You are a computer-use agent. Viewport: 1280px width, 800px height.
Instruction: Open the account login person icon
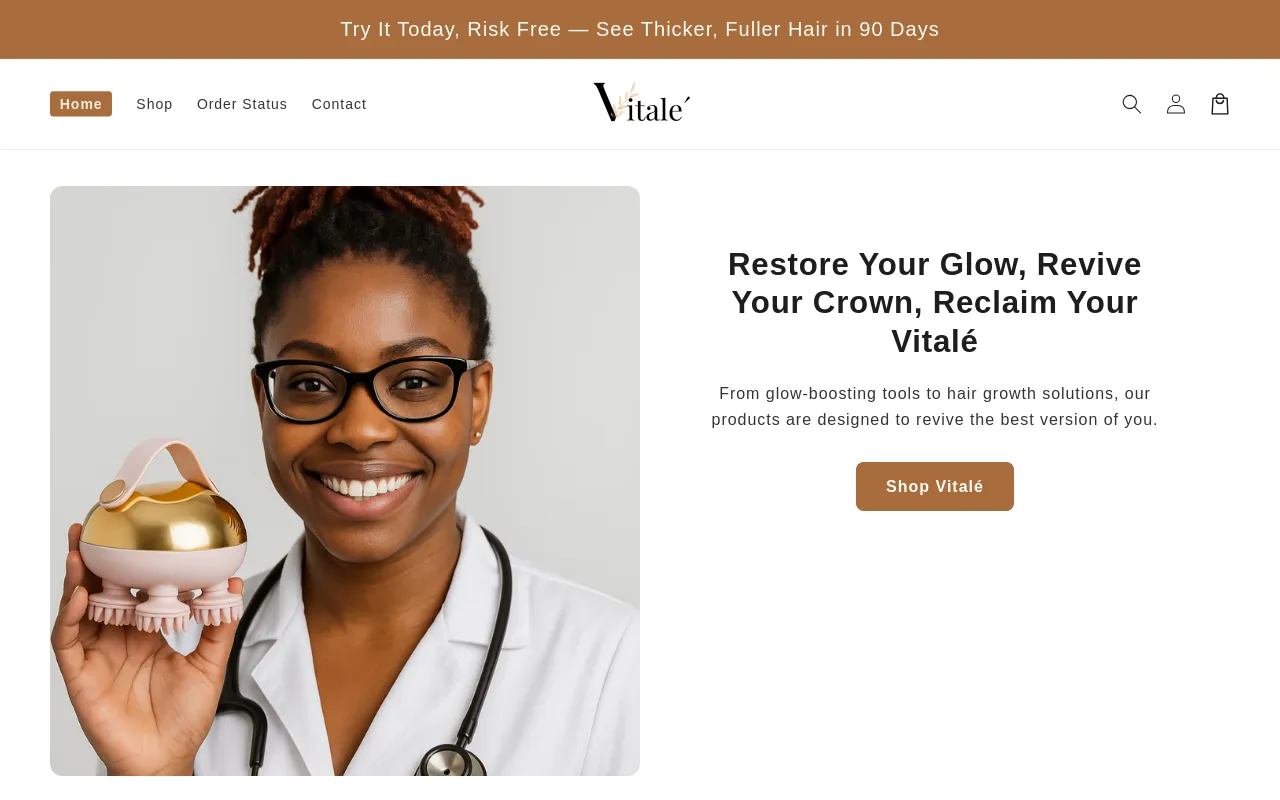pyautogui.click(x=1176, y=104)
